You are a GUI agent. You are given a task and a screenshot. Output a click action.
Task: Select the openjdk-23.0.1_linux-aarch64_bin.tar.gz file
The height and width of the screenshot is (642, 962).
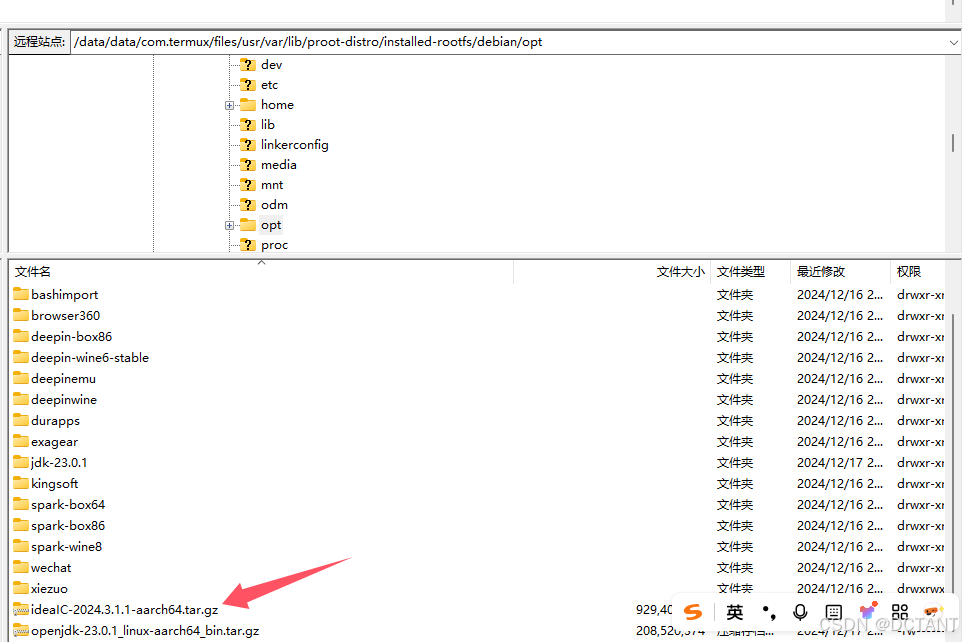coord(145,631)
